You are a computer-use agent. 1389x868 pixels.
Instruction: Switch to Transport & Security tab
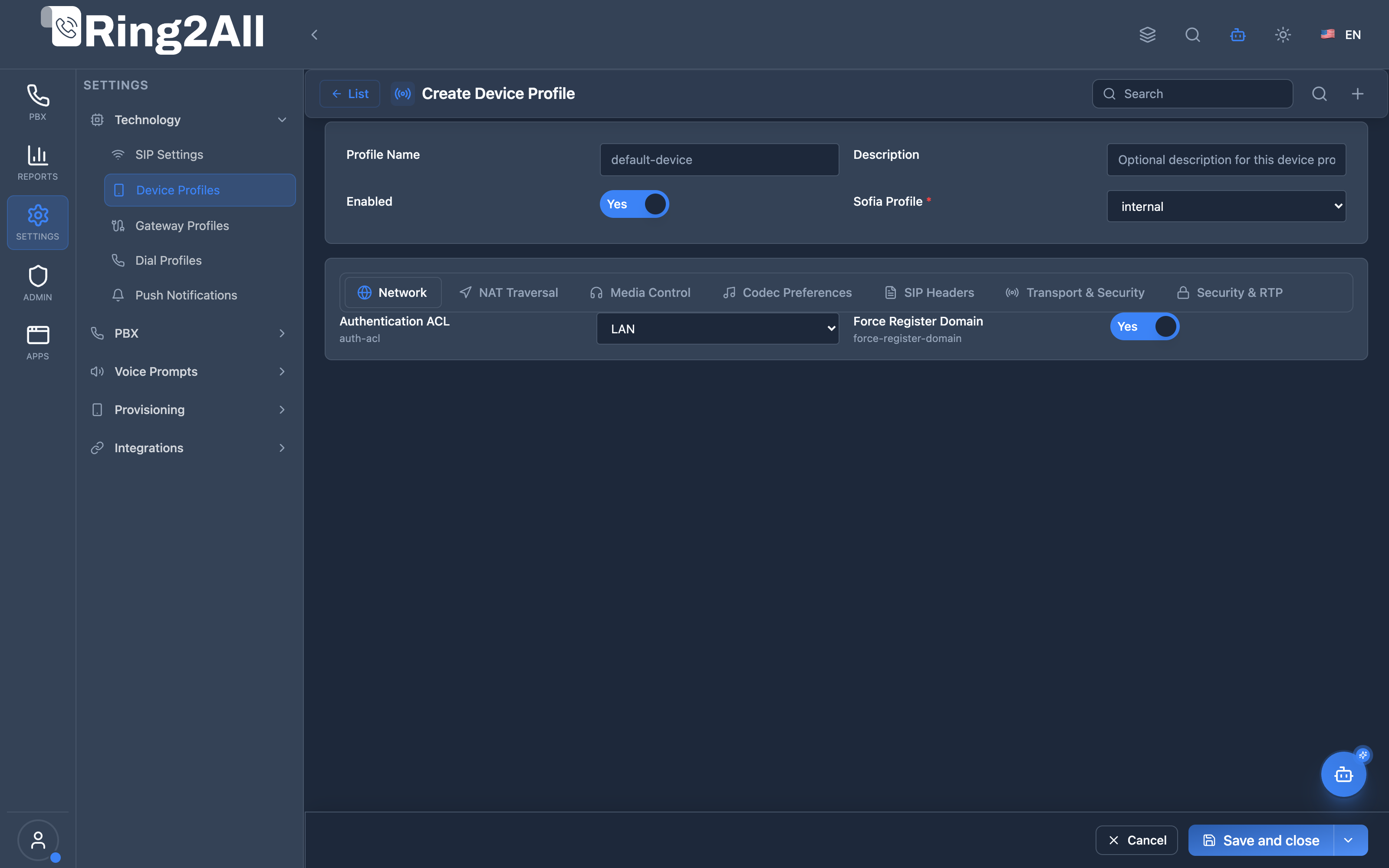coord(1075,292)
